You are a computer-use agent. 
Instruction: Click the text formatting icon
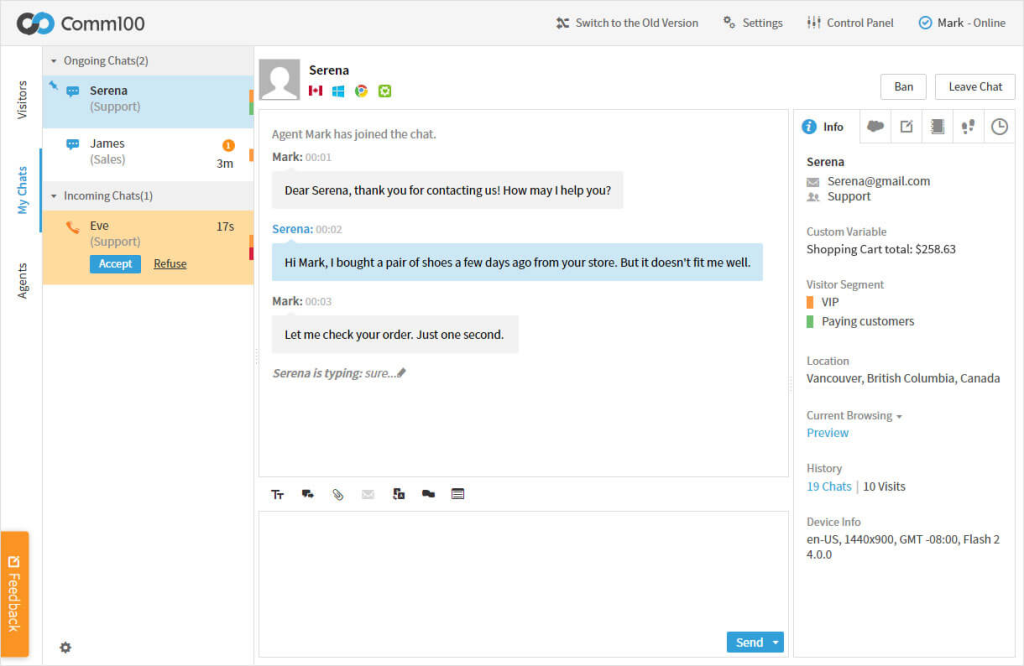278,494
